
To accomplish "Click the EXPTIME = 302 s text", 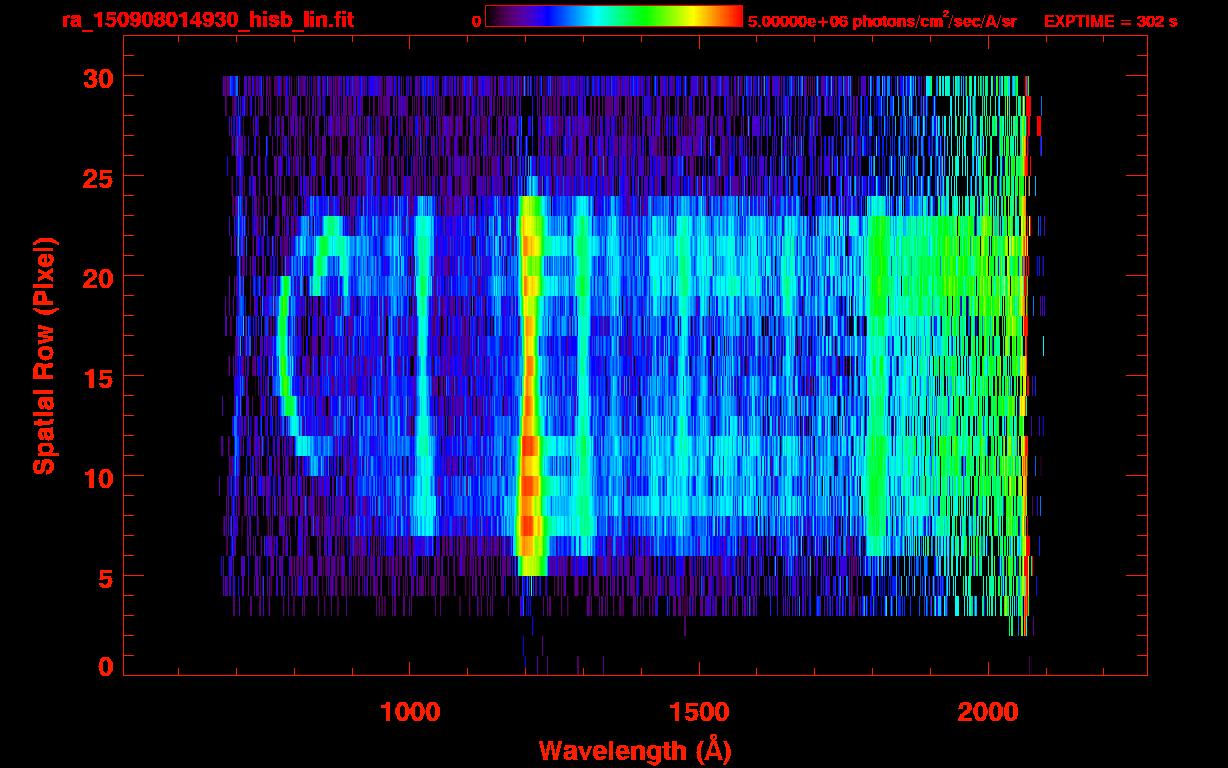I will [x=1110, y=21].
